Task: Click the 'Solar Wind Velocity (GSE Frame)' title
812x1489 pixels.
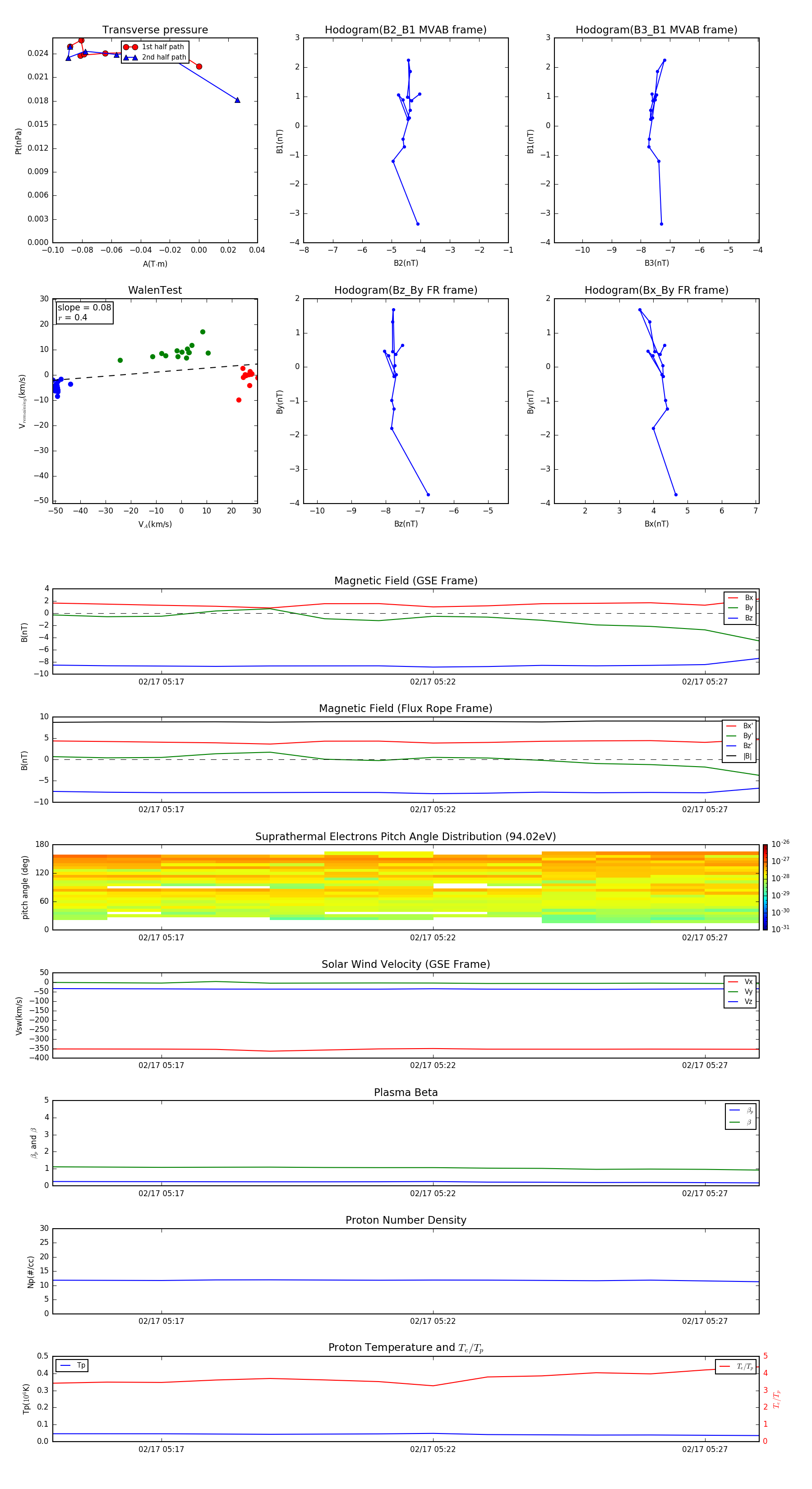Action: [406, 965]
